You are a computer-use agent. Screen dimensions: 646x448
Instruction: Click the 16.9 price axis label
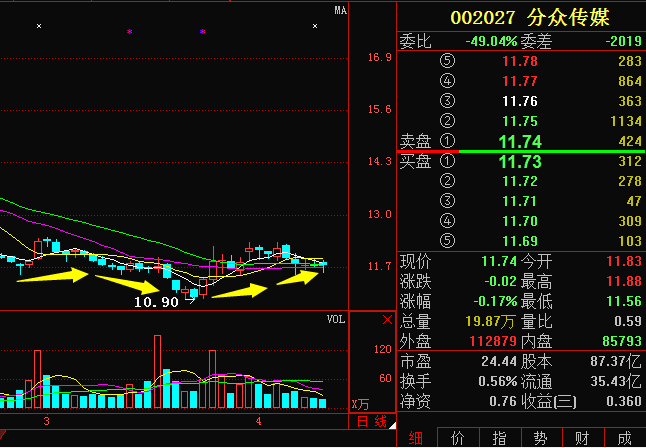point(379,57)
